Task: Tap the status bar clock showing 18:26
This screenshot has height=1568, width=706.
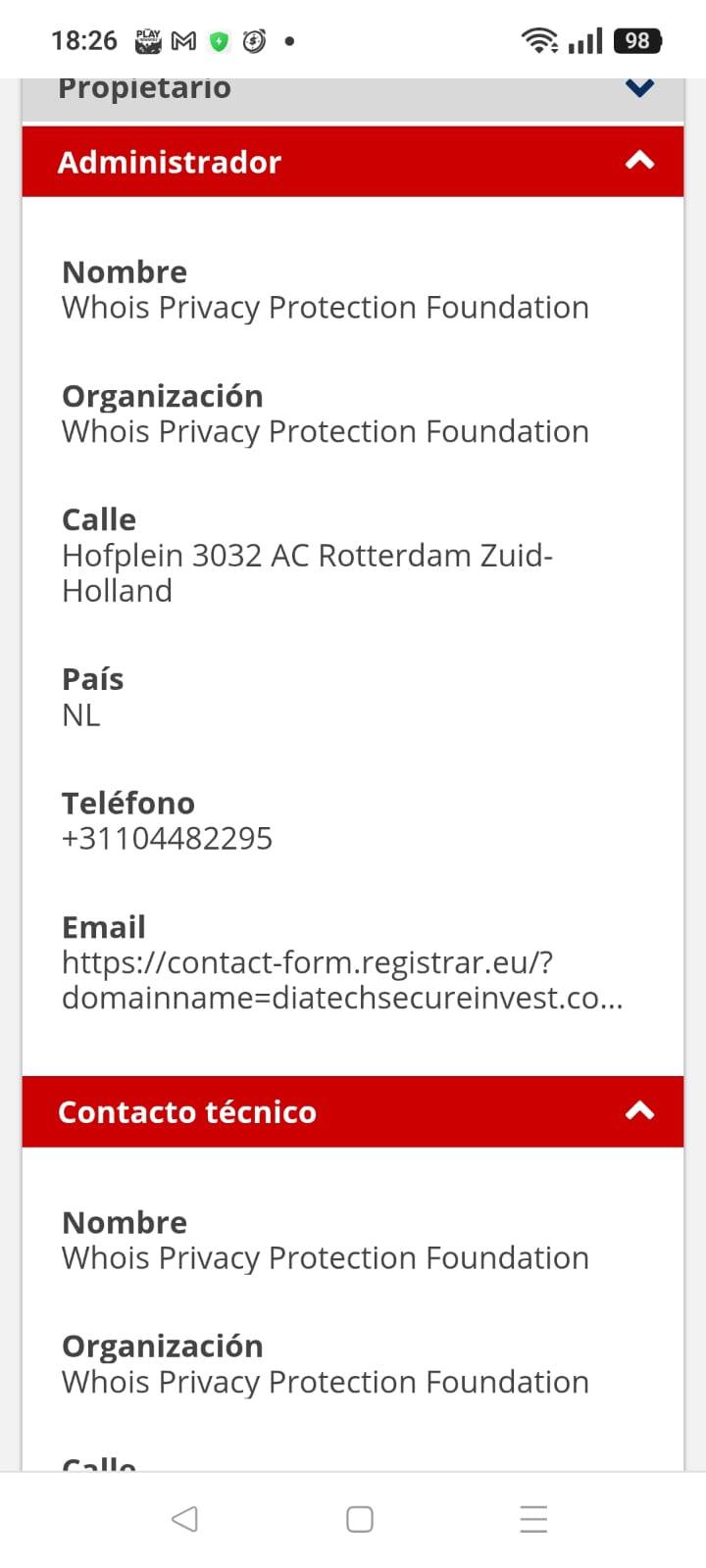Action: [x=84, y=41]
